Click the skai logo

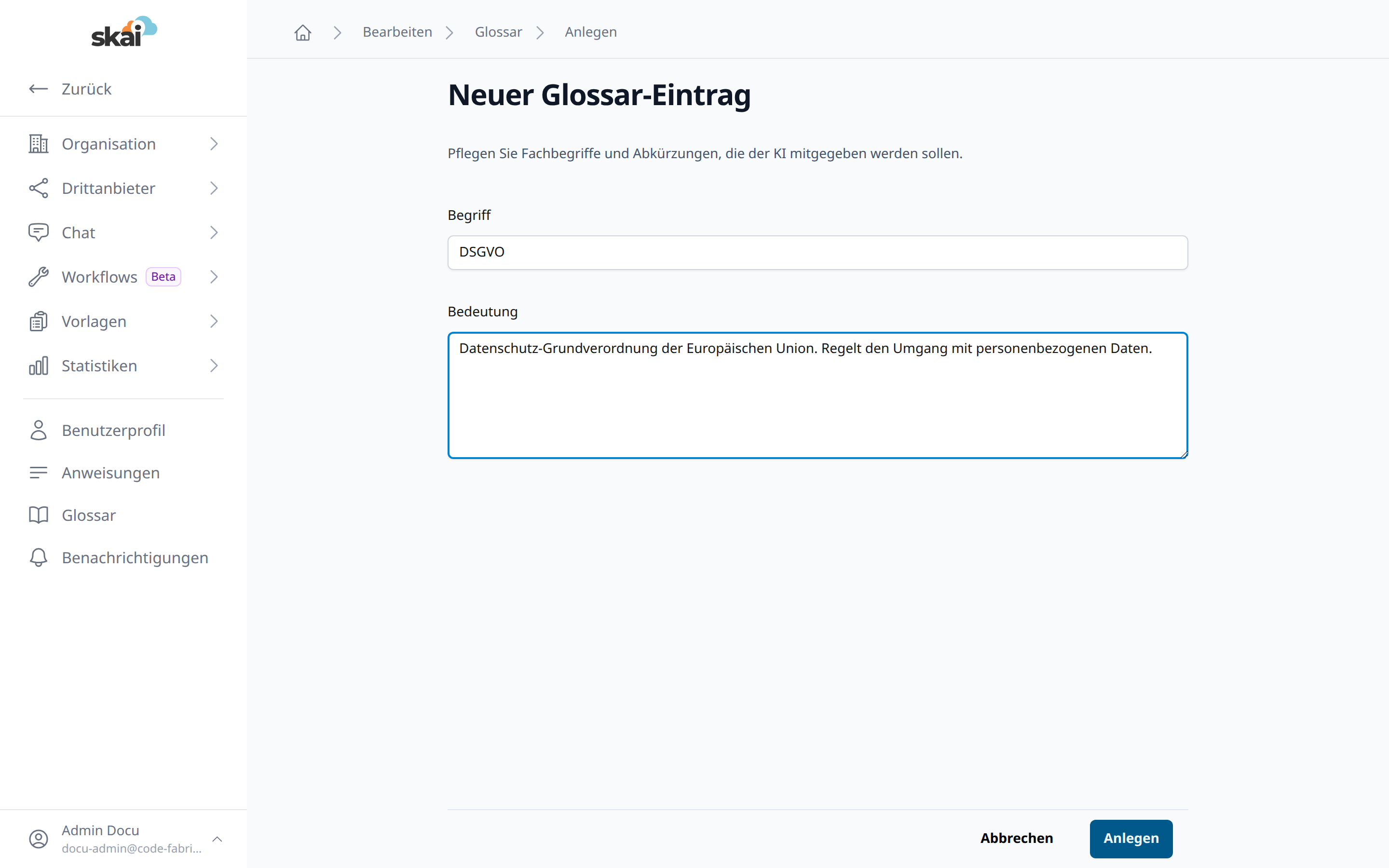tap(124, 31)
